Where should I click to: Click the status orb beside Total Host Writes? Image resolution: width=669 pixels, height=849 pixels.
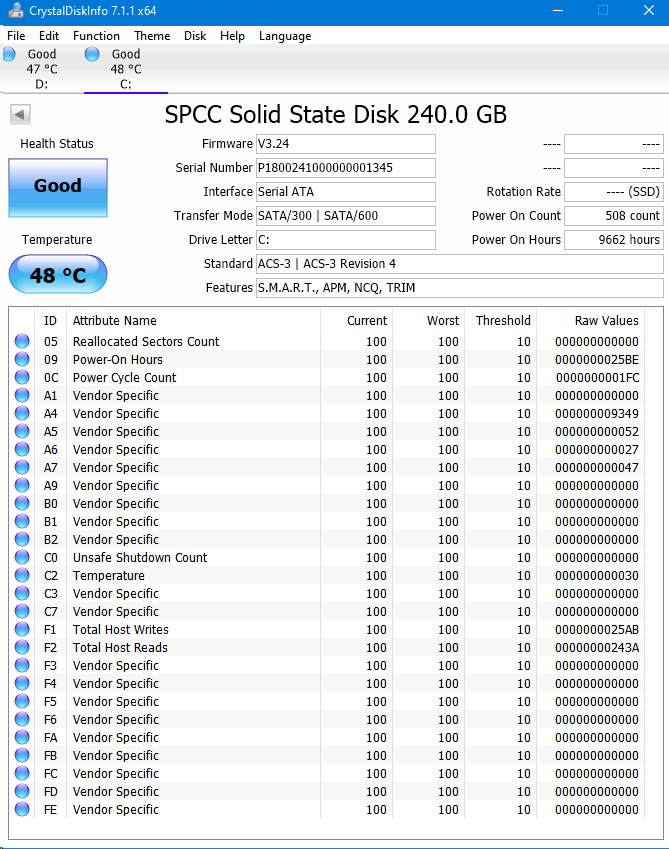(x=22, y=630)
